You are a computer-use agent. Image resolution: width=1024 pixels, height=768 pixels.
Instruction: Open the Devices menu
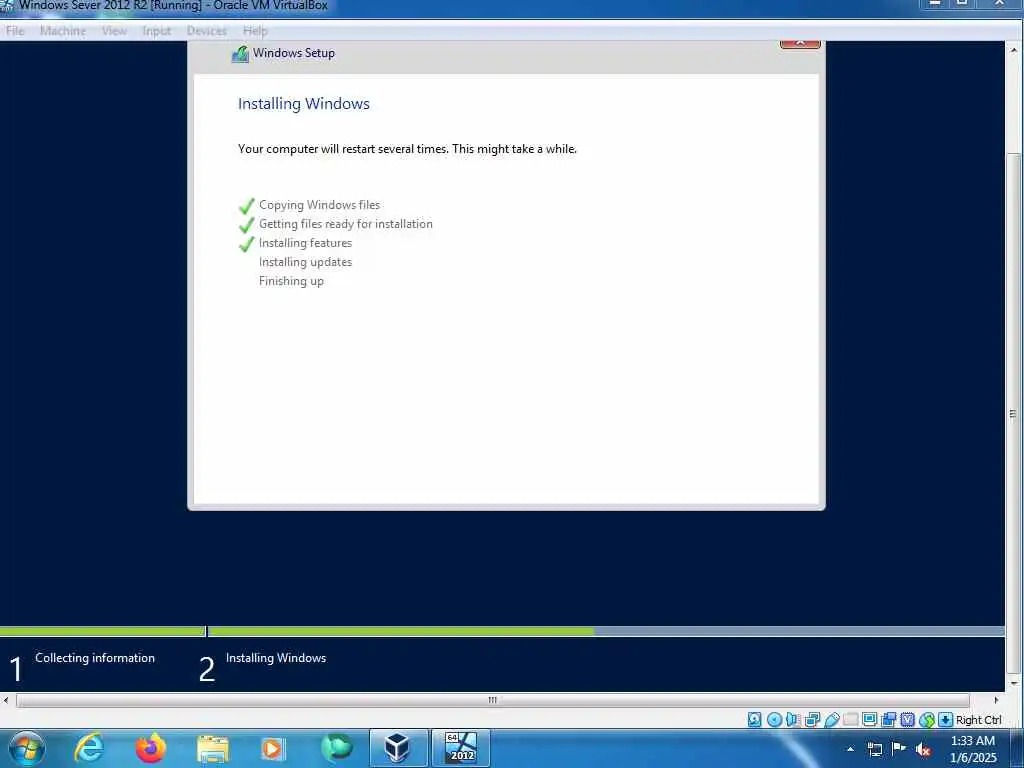206,31
